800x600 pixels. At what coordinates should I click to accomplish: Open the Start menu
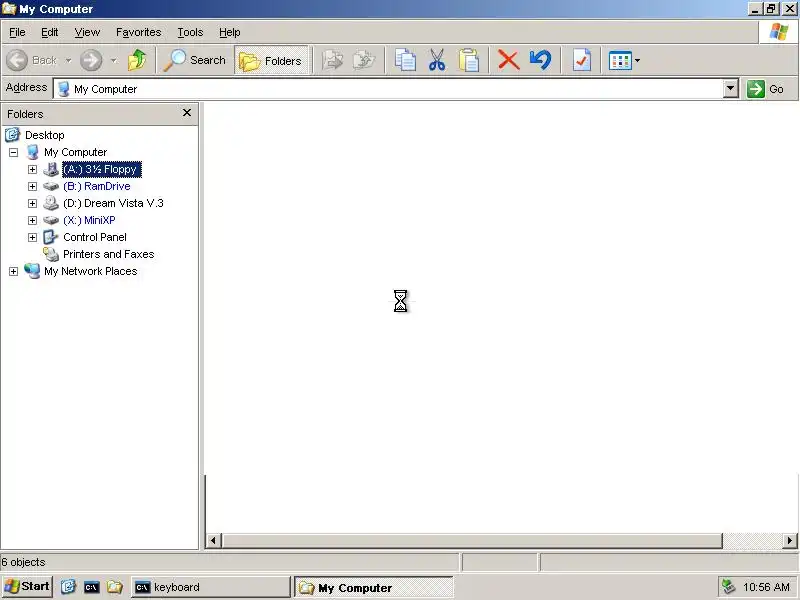(27, 587)
